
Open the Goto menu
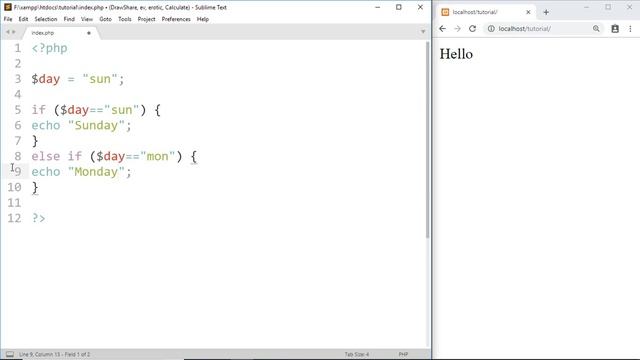coord(105,19)
